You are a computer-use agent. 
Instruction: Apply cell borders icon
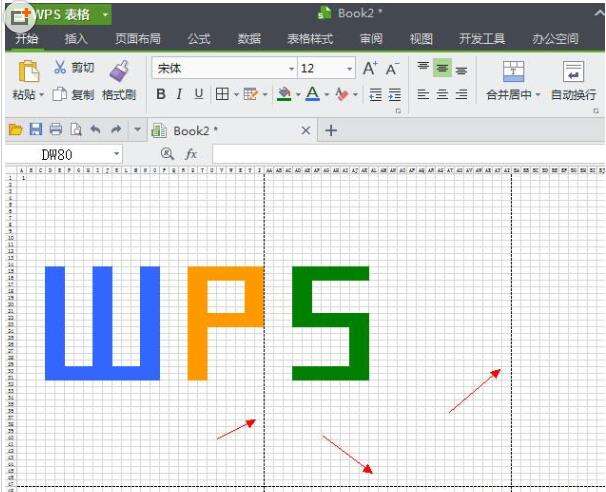[x=222, y=94]
